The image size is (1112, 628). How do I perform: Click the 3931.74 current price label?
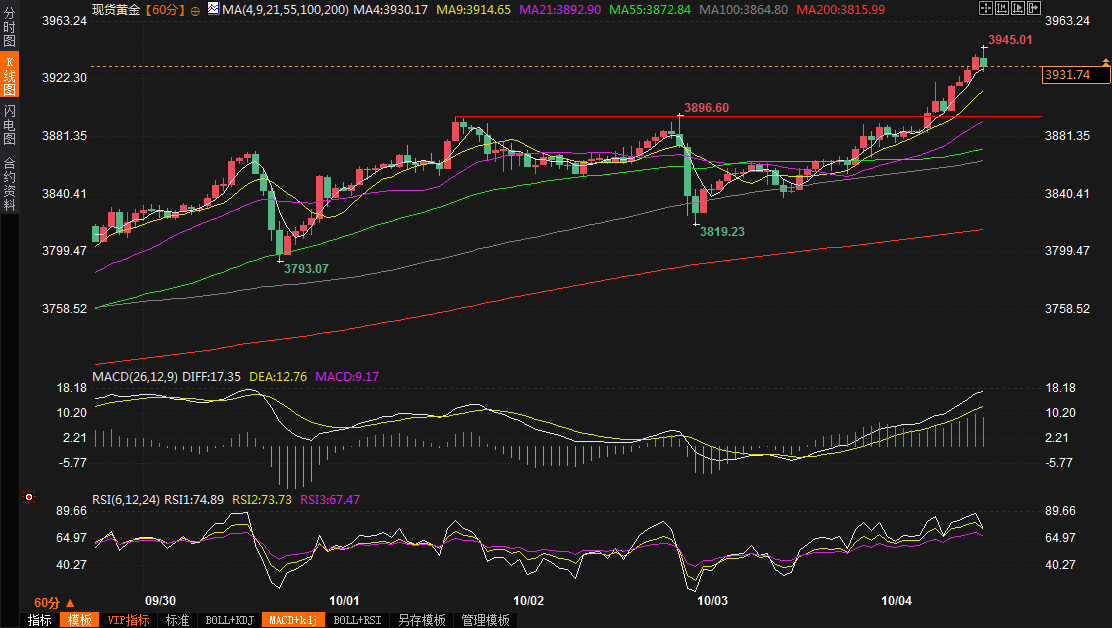(1066, 75)
